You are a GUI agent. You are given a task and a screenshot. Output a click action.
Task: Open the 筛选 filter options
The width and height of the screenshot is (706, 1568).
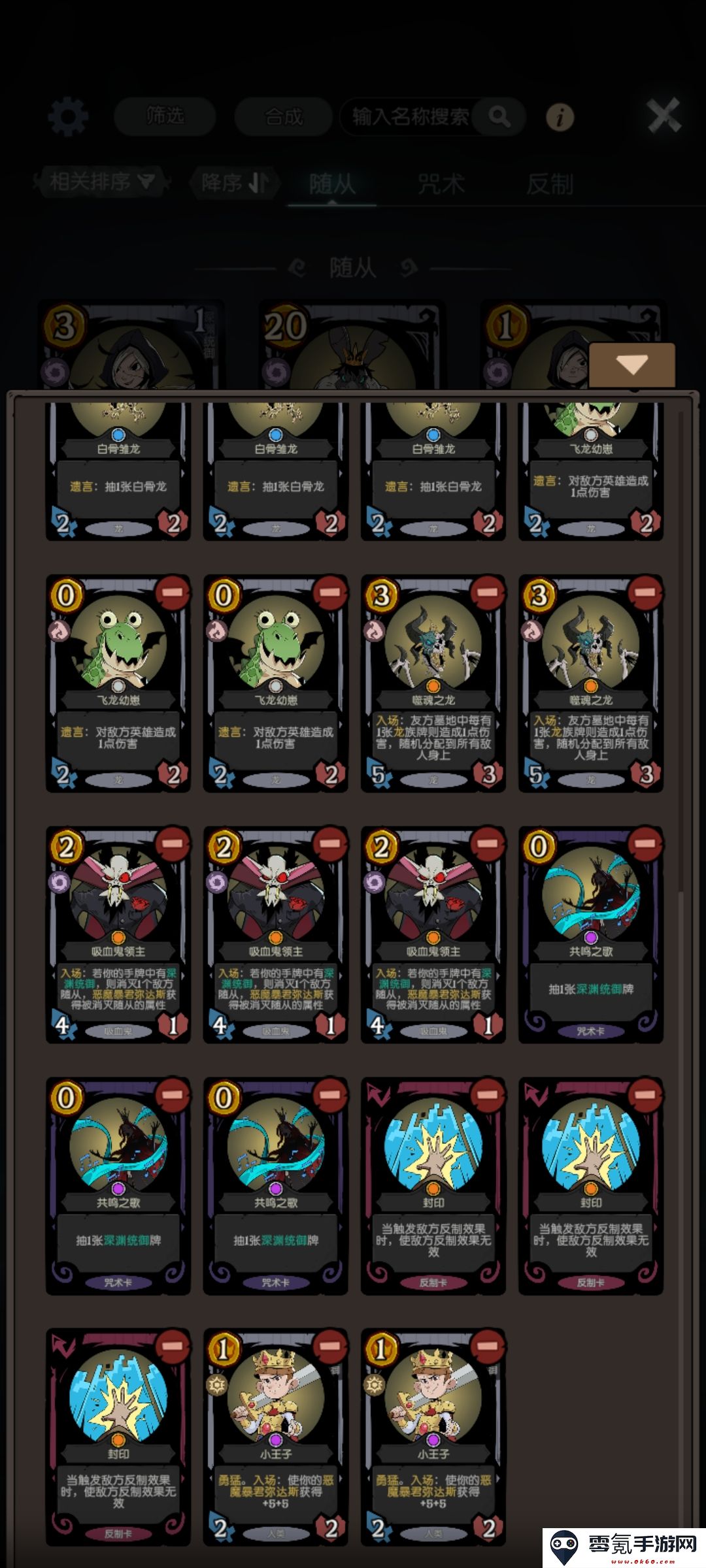(165, 117)
